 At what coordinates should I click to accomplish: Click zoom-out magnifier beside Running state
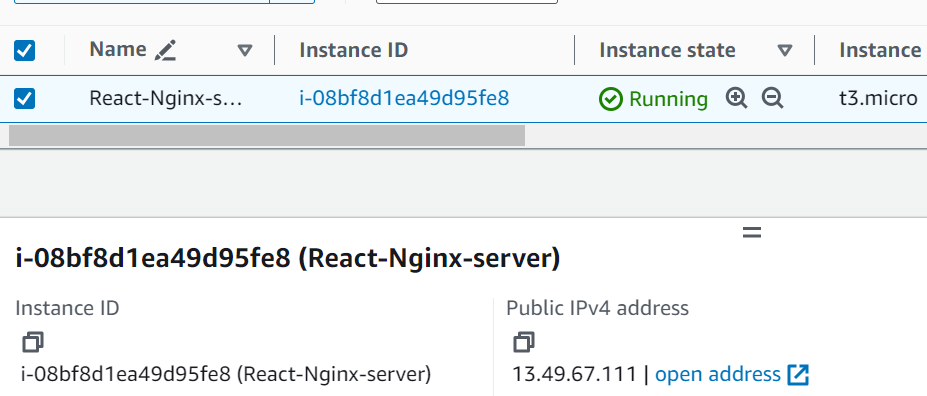[x=772, y=98]
